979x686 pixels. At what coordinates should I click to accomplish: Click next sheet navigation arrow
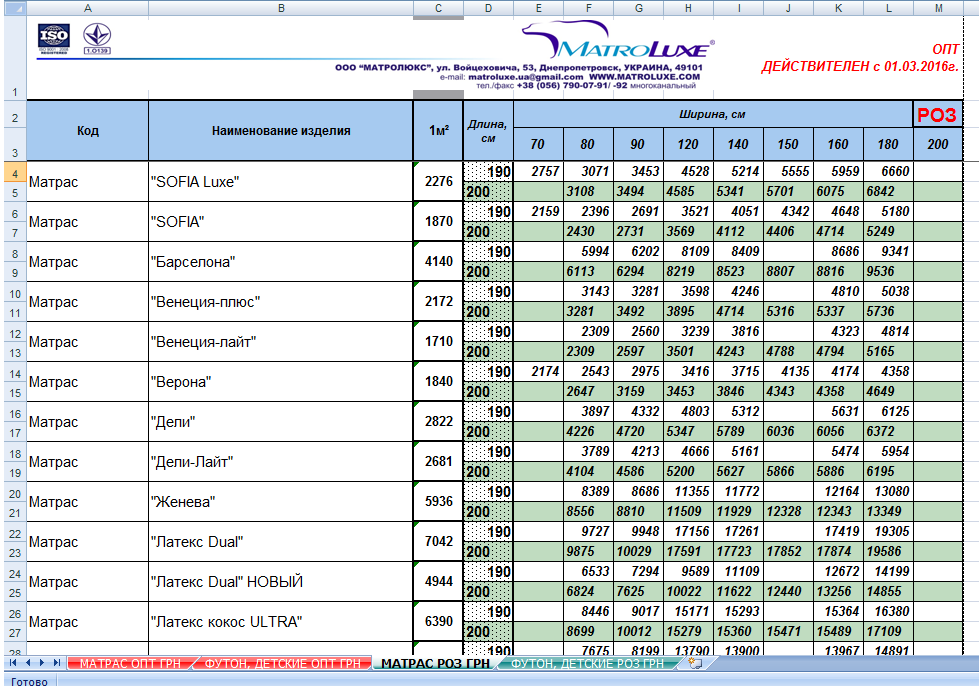(x=42, y=663)
